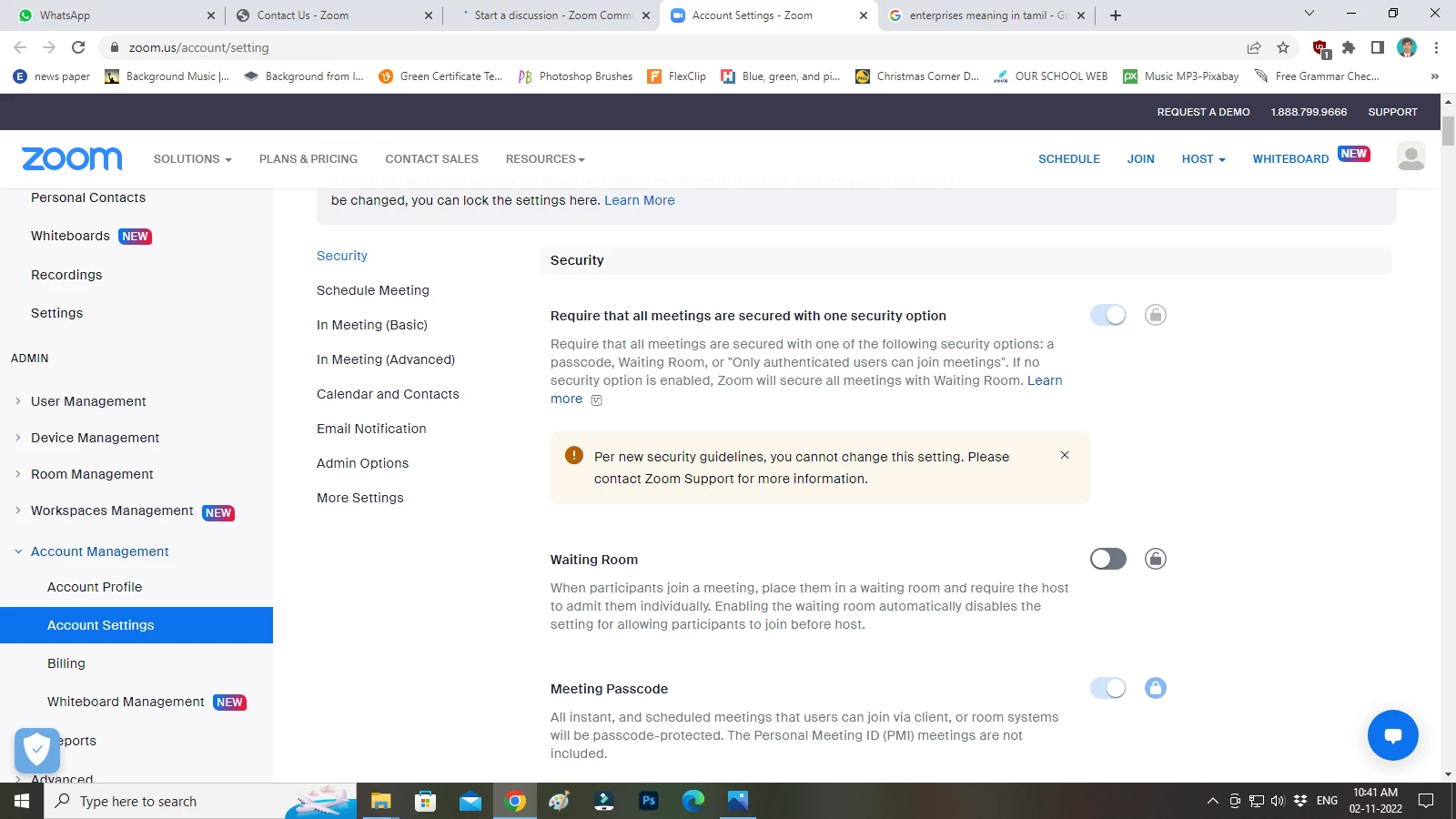Open the user profile avatar
Image resolution: width=1456 pixels, height=819 pixels.
coord(1410,157)
